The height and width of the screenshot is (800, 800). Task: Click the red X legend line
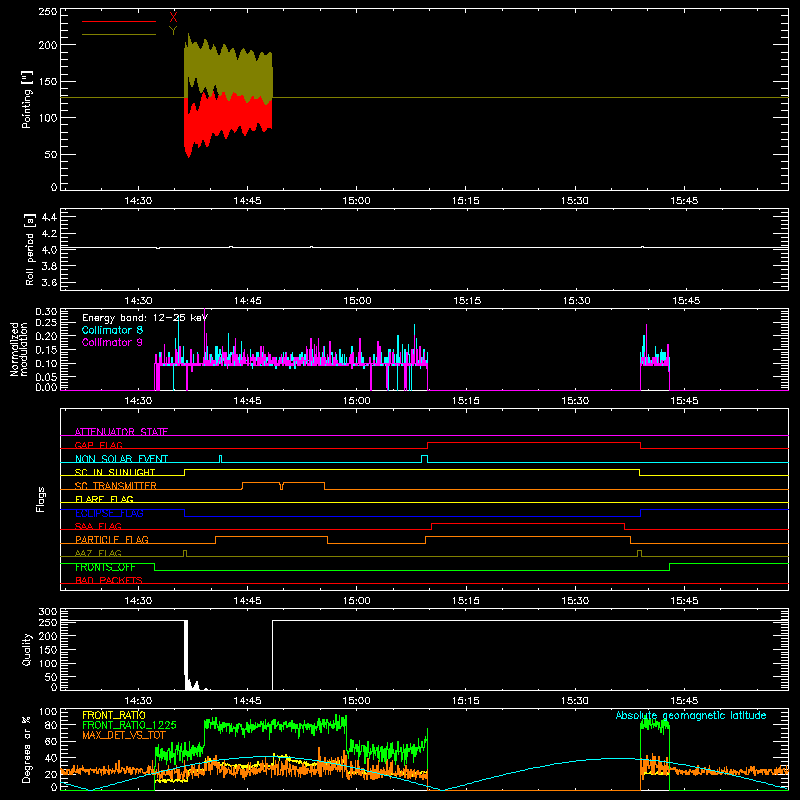tap(119, 21)
